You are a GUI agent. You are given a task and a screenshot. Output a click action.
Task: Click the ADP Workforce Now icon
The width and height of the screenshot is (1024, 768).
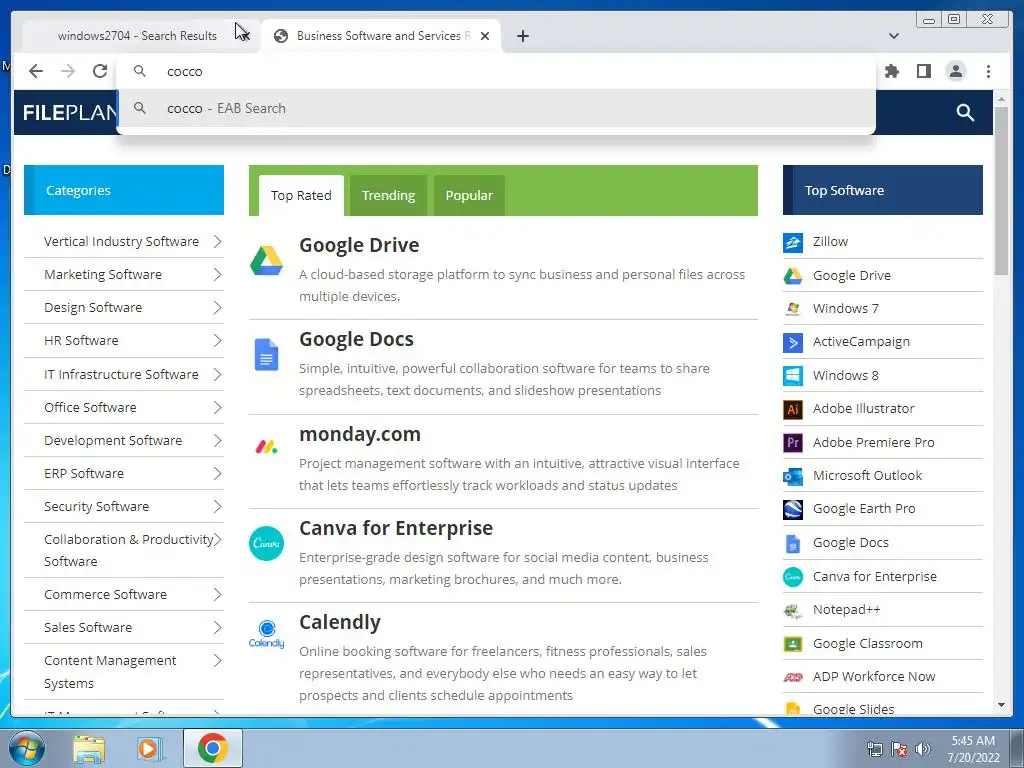pos(793,677)
